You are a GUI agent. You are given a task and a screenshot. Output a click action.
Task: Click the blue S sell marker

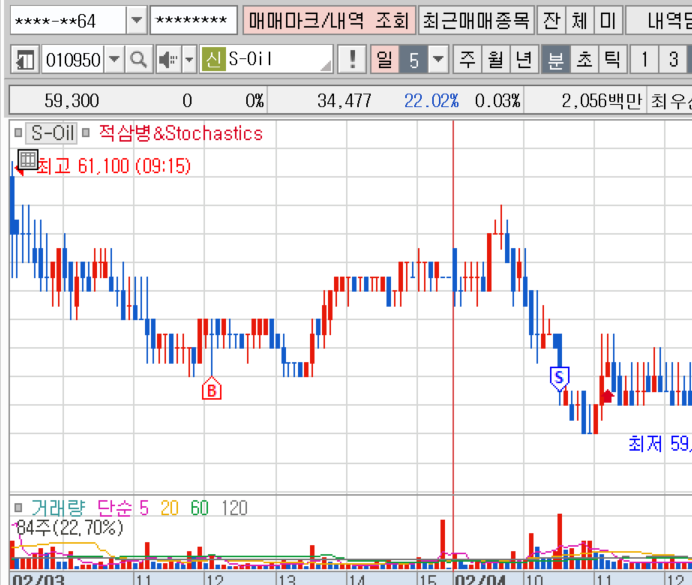559,377
